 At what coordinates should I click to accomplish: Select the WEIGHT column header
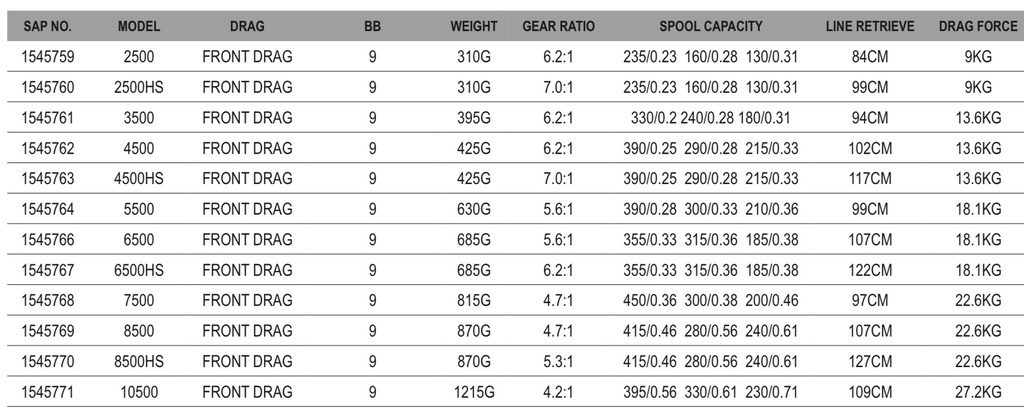(474, 26)
